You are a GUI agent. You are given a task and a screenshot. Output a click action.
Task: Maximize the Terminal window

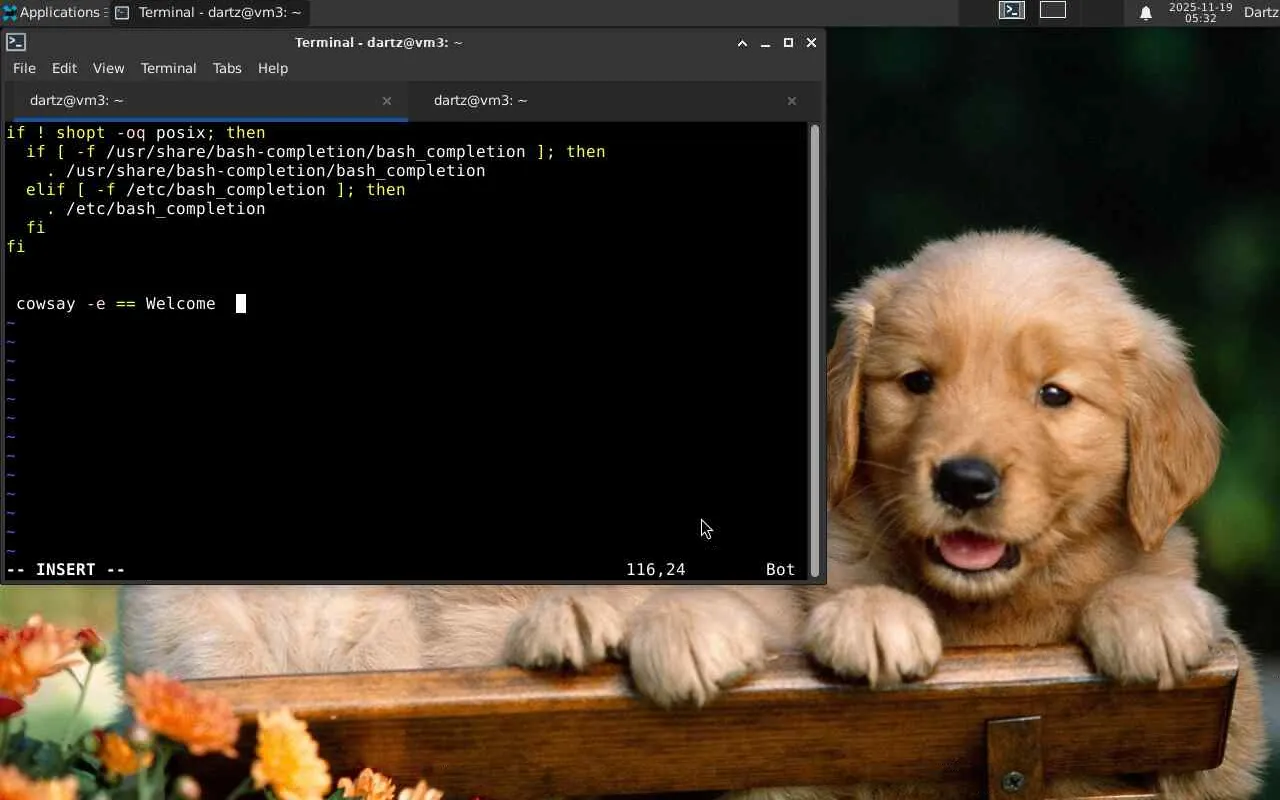click(788, 43)
